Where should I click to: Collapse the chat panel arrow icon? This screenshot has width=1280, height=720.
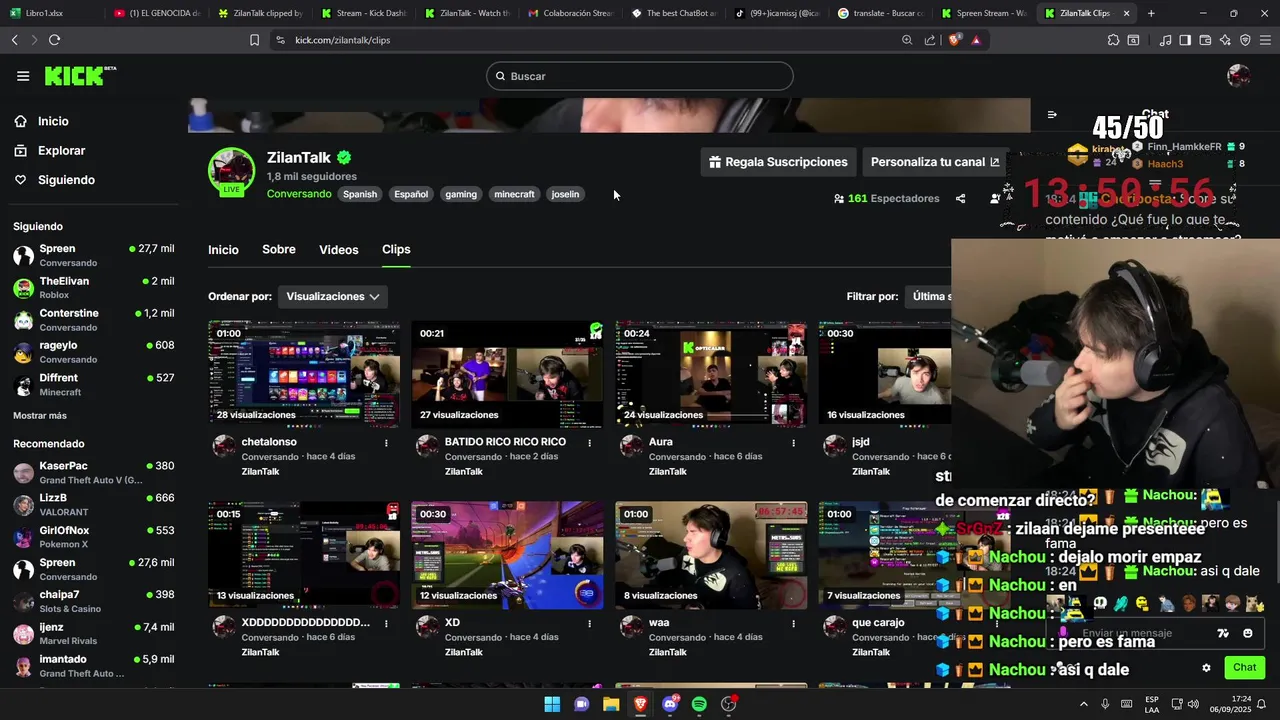(x=1052, y=114)
